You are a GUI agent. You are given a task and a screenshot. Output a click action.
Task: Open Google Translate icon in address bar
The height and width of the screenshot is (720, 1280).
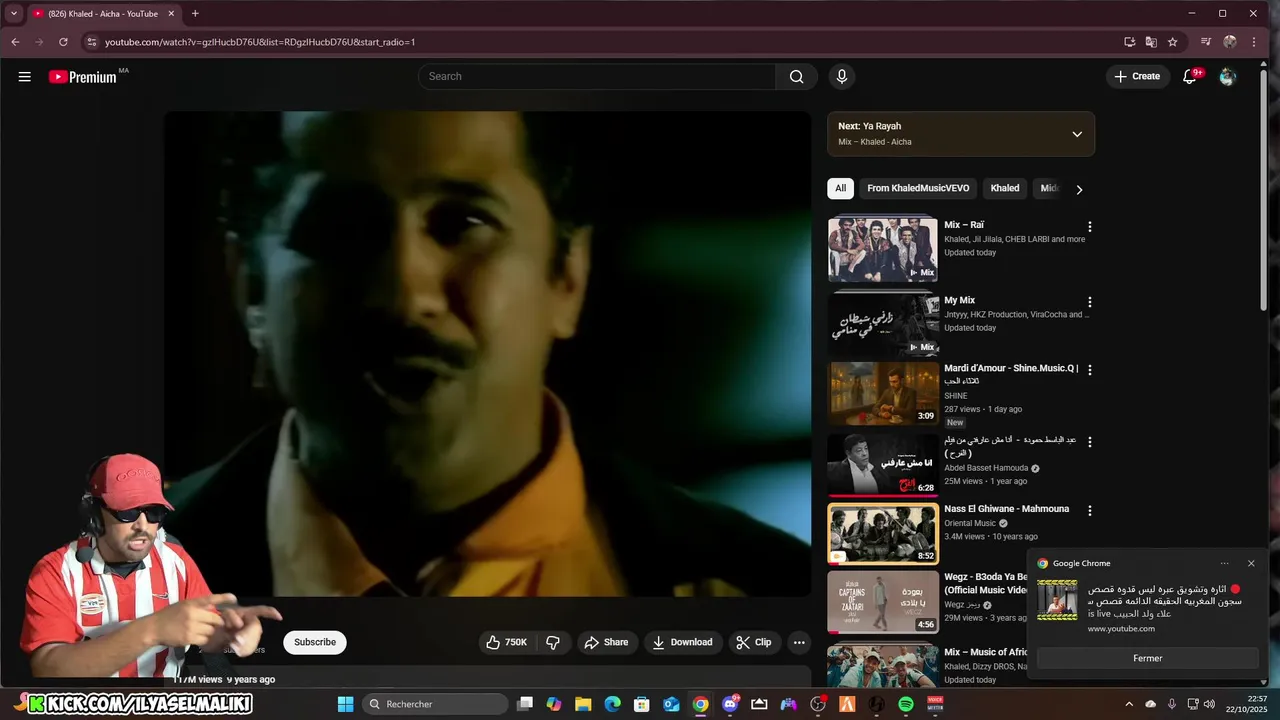coord(1151,42)
